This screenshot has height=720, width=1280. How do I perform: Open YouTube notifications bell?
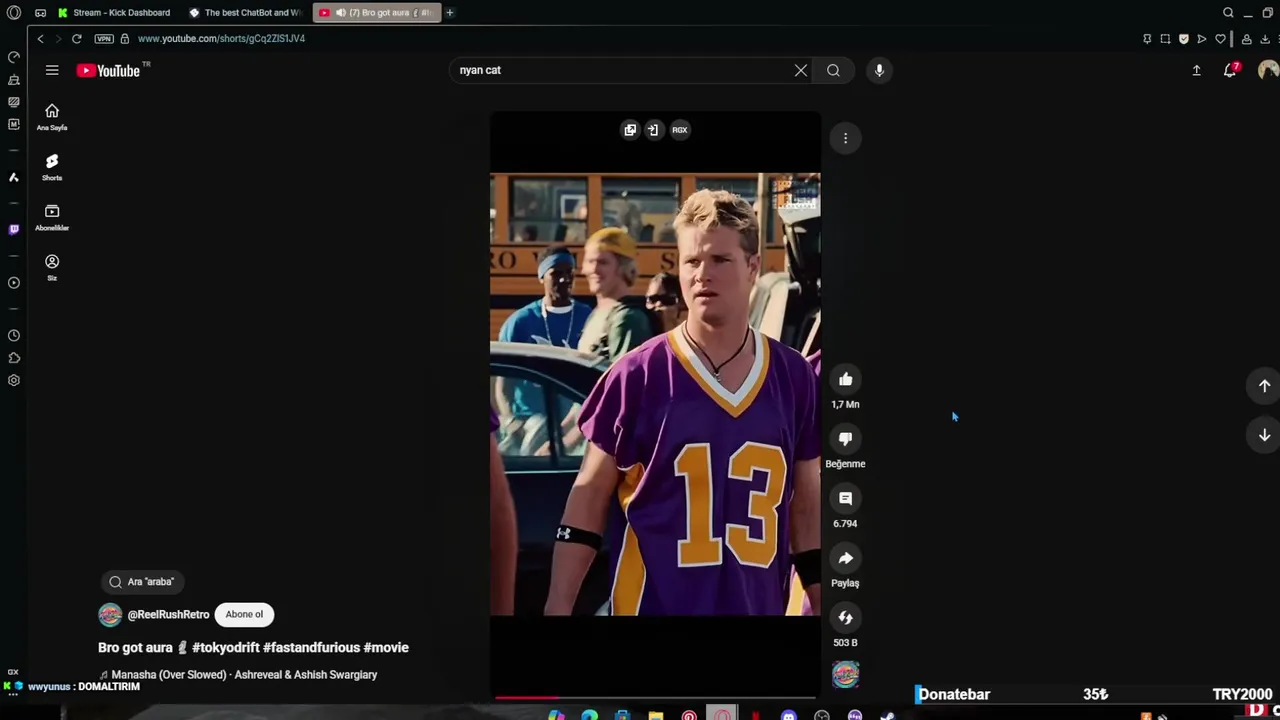pos(1230,70)
